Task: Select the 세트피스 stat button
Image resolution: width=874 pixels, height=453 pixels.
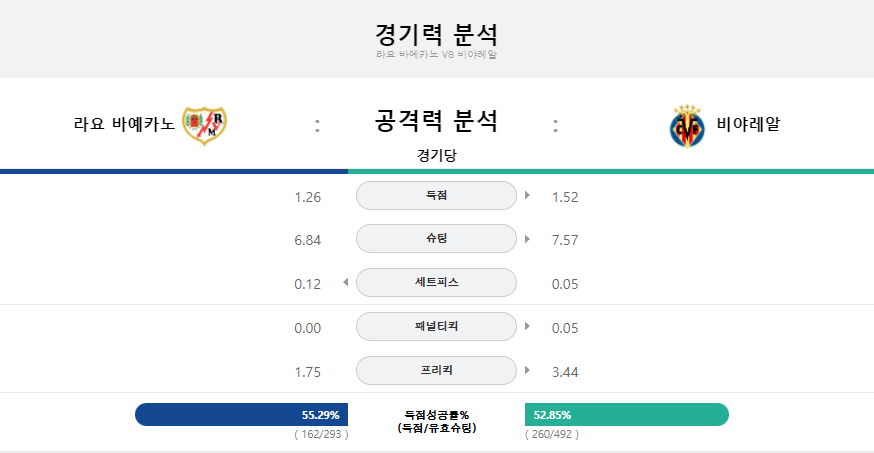Action: coord(436,282)
